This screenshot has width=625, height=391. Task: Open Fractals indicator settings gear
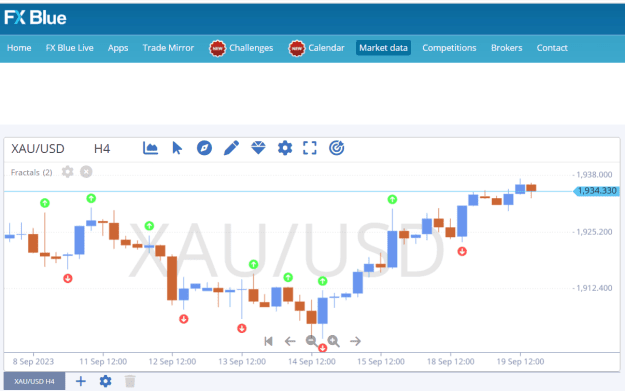coord(67,172)
